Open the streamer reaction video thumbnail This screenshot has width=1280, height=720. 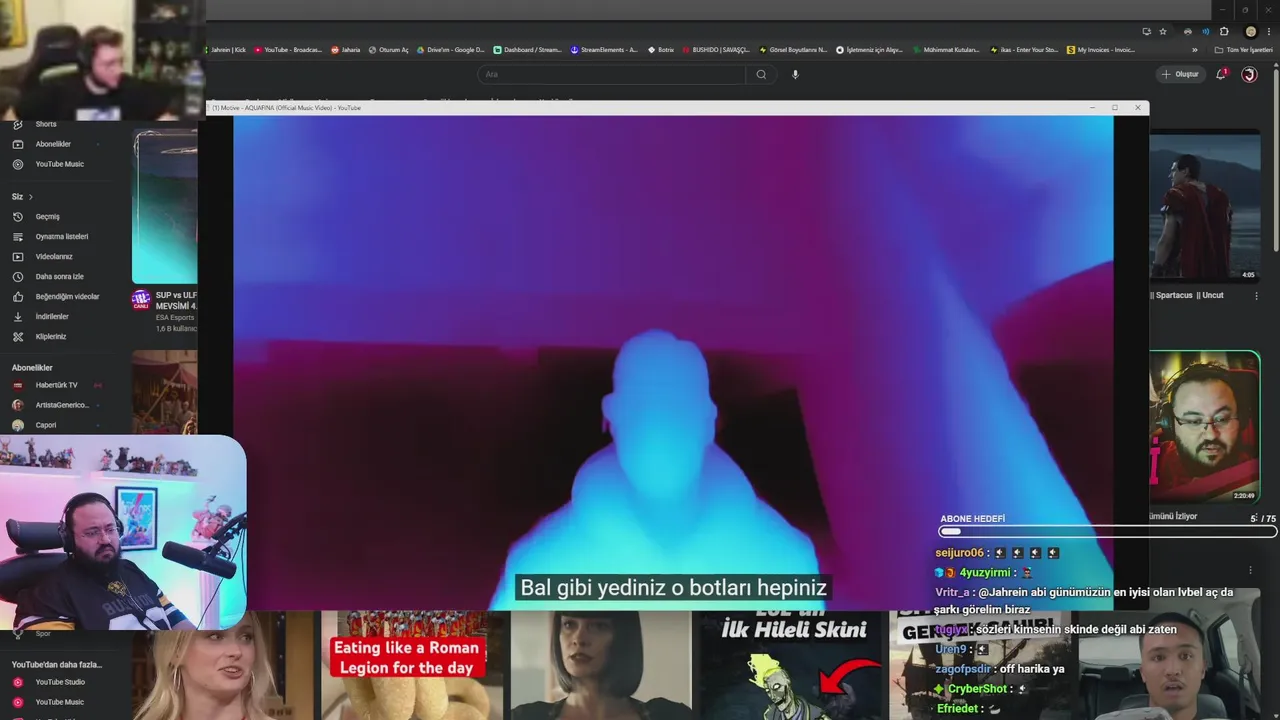[x=1204, y=427]
